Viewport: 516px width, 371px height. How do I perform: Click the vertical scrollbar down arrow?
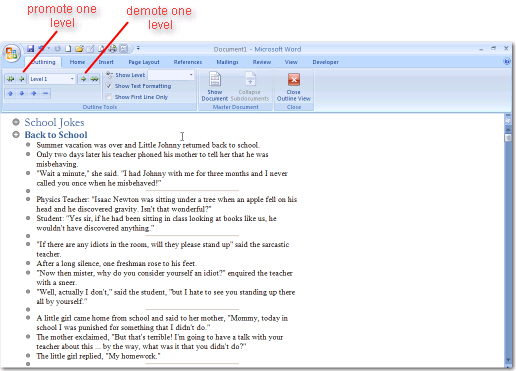click(x=508, y=359)
